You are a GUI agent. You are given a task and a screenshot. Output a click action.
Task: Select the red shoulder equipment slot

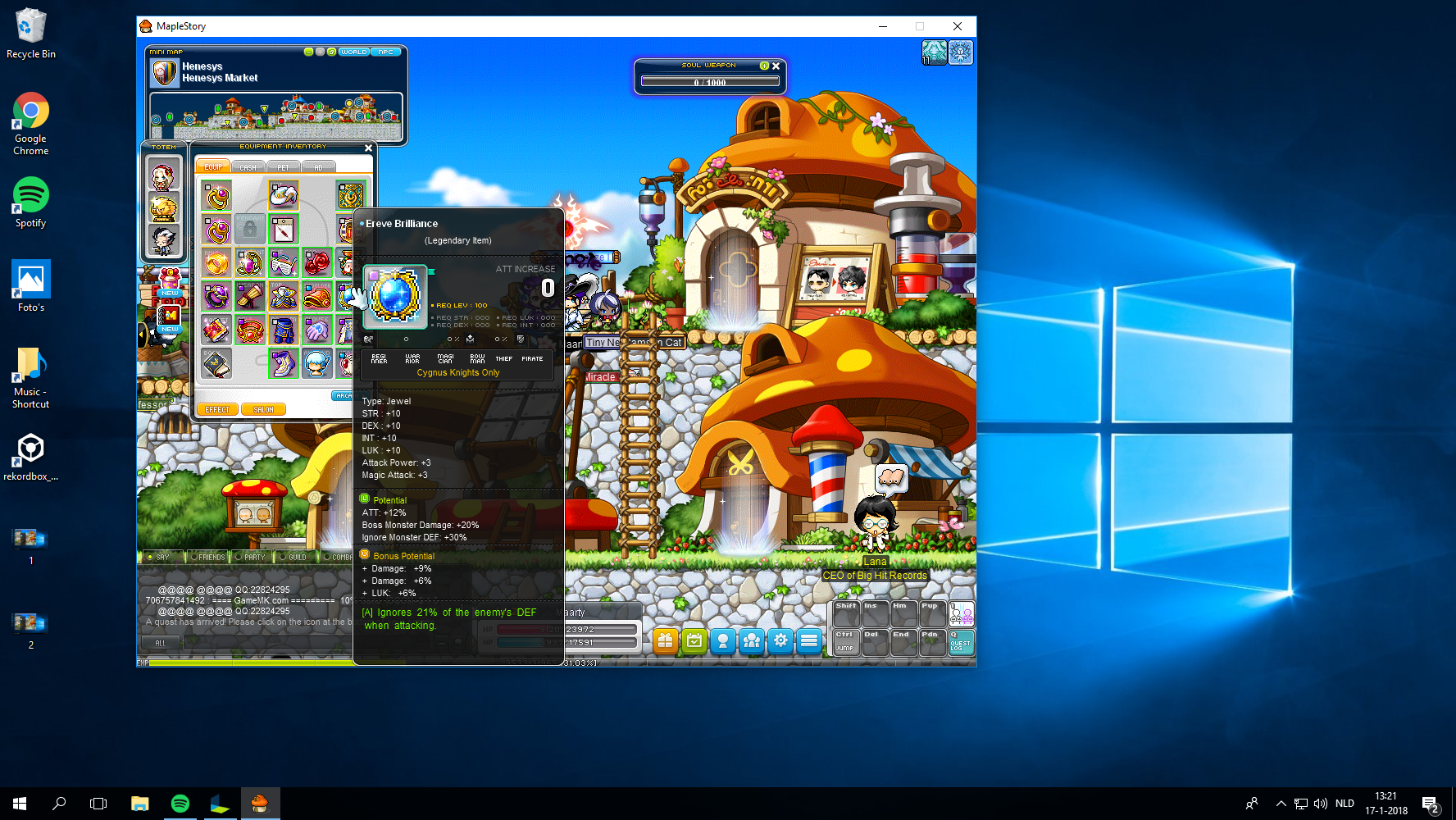[x=316, y=296]
